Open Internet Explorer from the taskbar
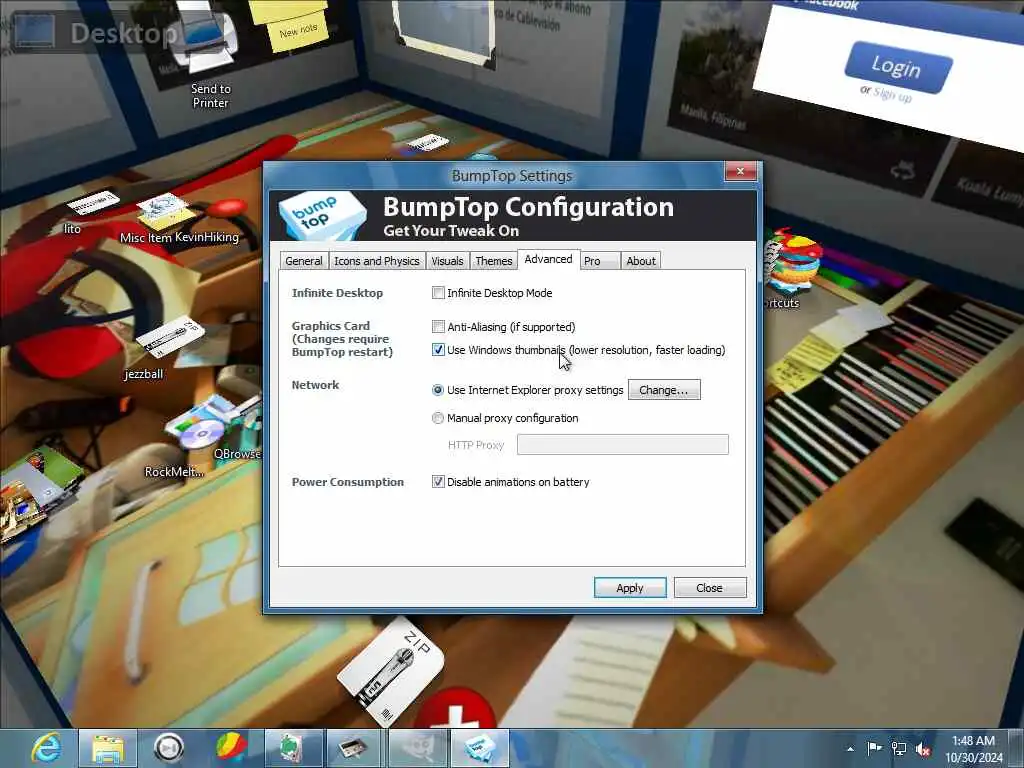The image size is (1024, 768). (x=47, y=748)
